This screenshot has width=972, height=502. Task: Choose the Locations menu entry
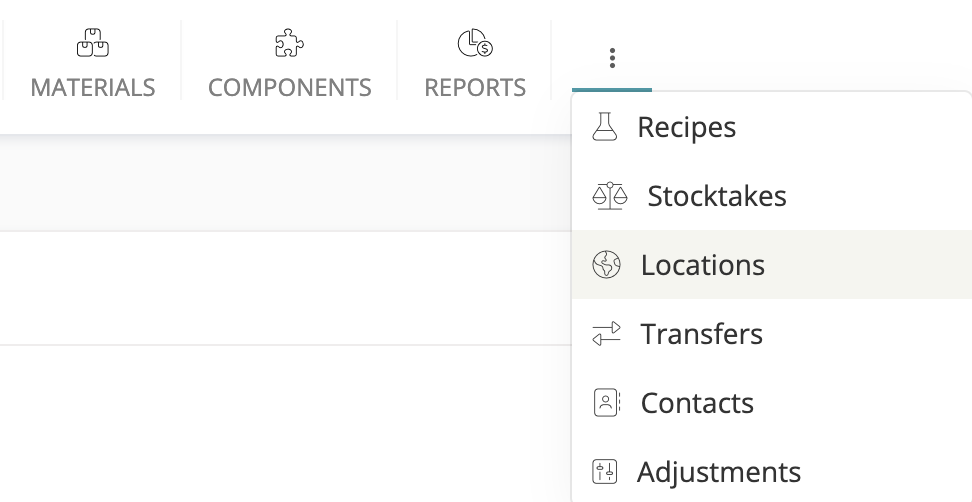703,265
